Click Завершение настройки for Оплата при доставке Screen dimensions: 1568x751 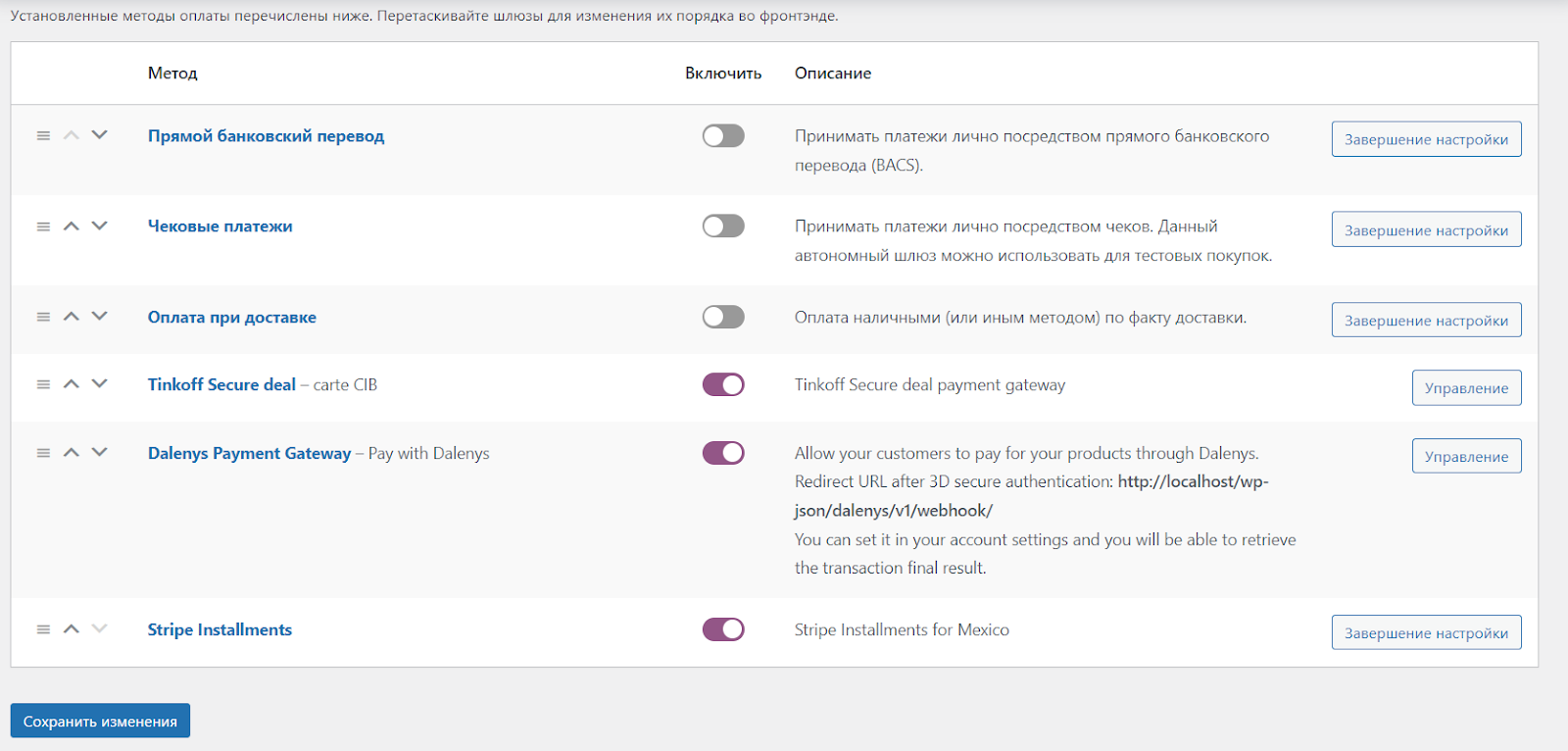pos(1426,320)
